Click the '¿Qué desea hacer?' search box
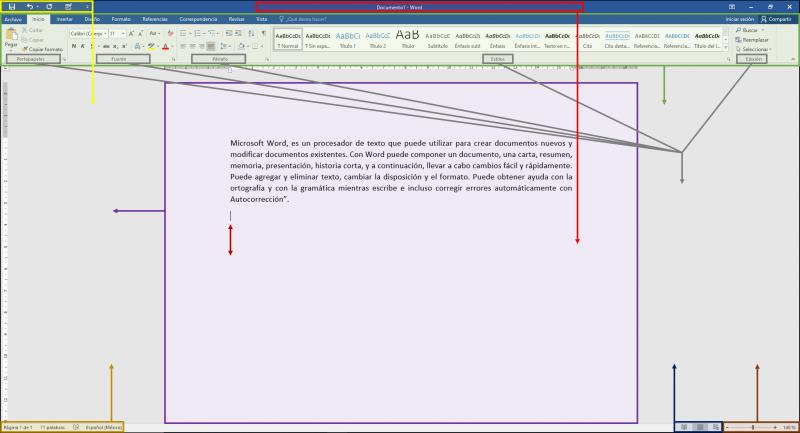The image size is (800, 433). (302, 19)
